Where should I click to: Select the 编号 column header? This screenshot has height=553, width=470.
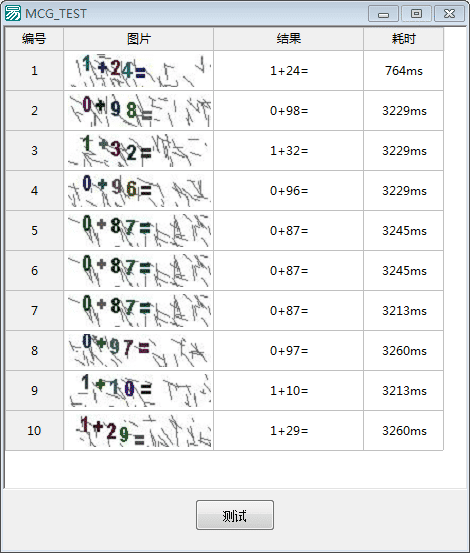(x=34, y=39)
